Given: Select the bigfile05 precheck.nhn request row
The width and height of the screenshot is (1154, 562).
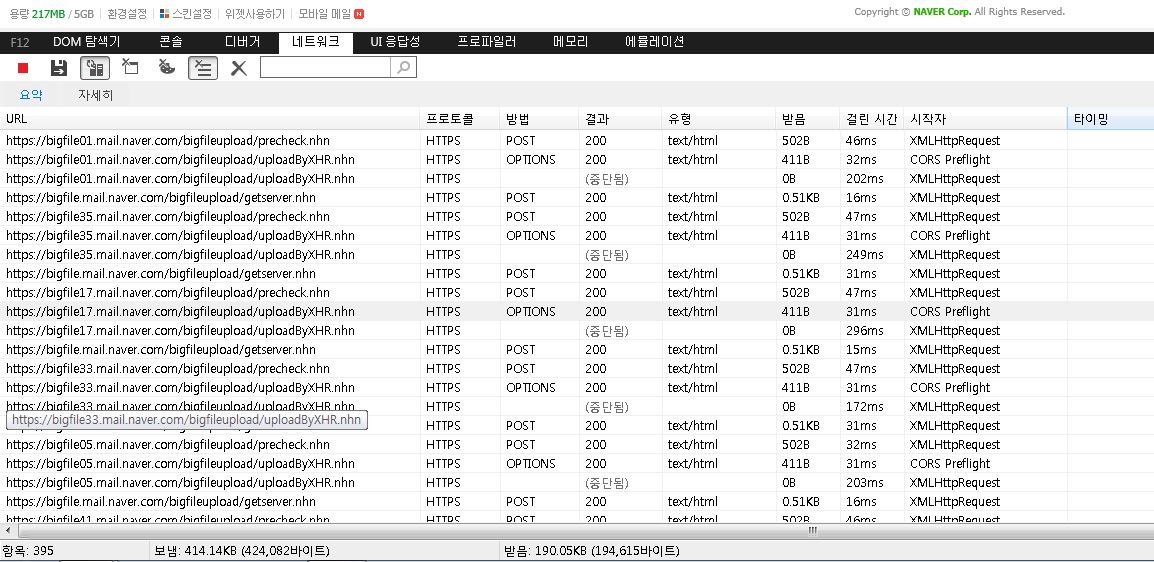Looking at the screenshot, I should coord(577,444).
